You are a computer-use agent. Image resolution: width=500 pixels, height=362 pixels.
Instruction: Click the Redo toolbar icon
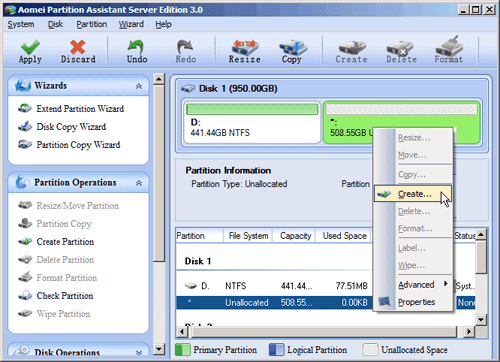point(185,47)
